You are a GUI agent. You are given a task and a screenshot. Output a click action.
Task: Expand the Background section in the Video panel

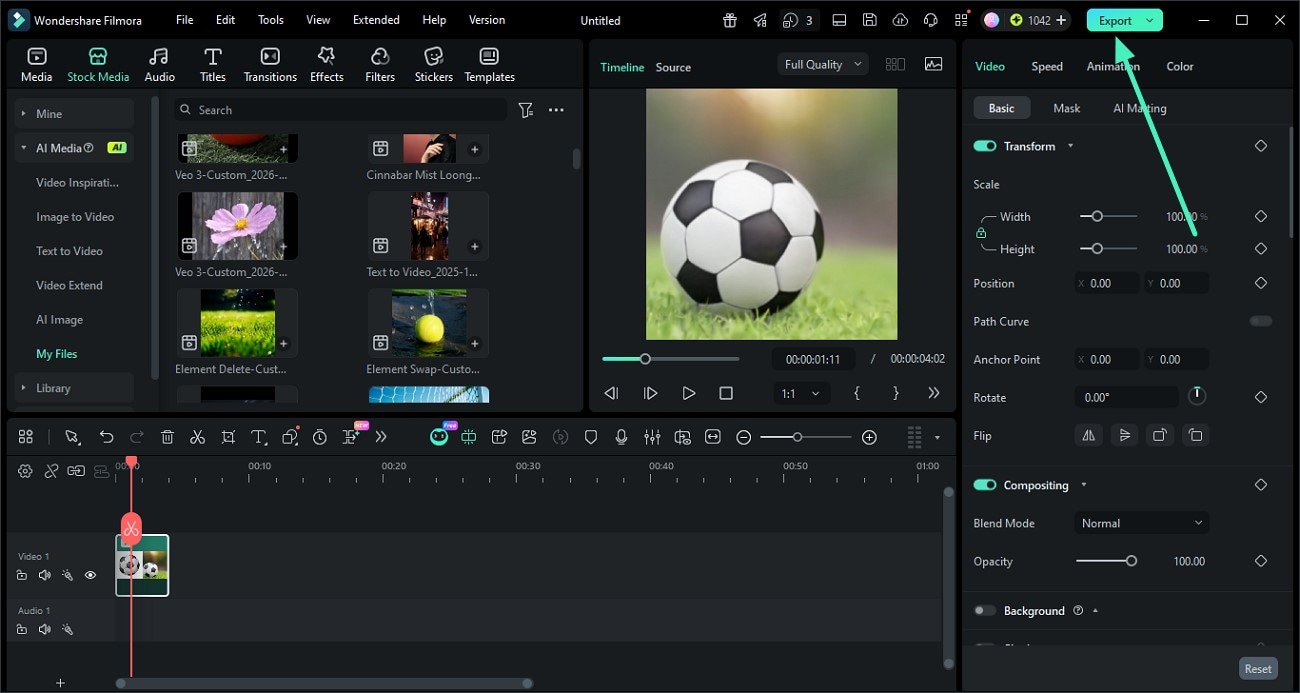tap(1094, 611)
